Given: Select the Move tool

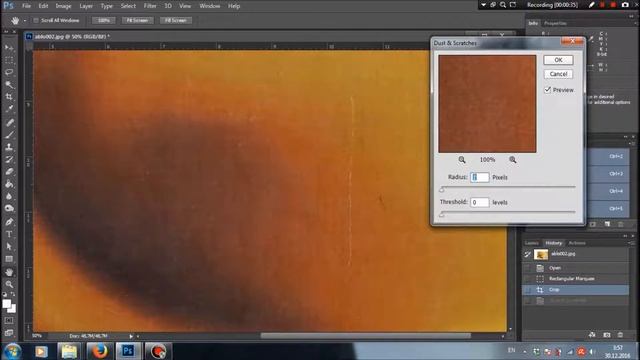Looking at the screenshot, I should coord(9,48).
